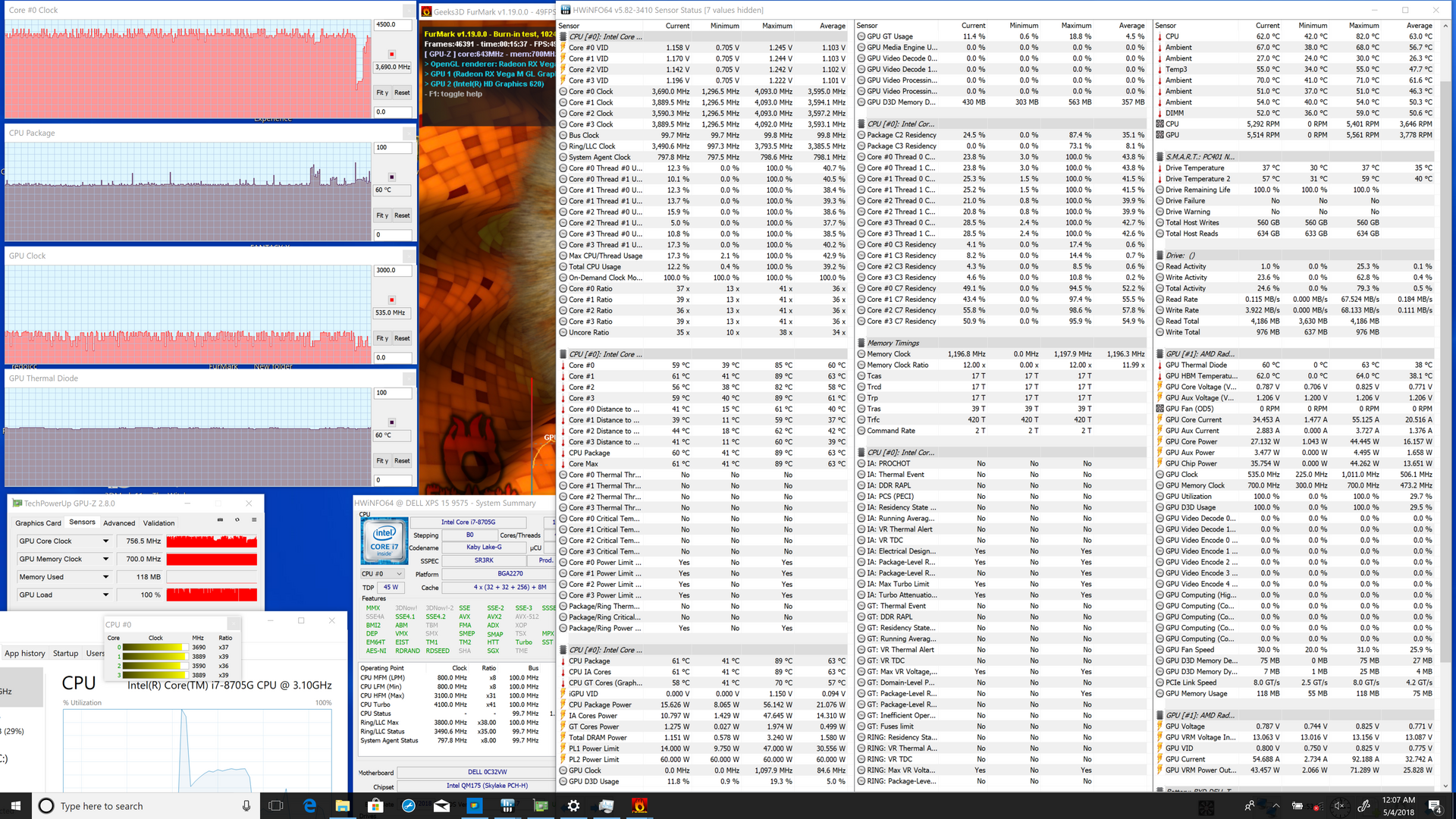The width and height of the screenshot is (1456, 819).
Task: Click Core #0 Clock graph color marker
Action: tap(392, 55)
